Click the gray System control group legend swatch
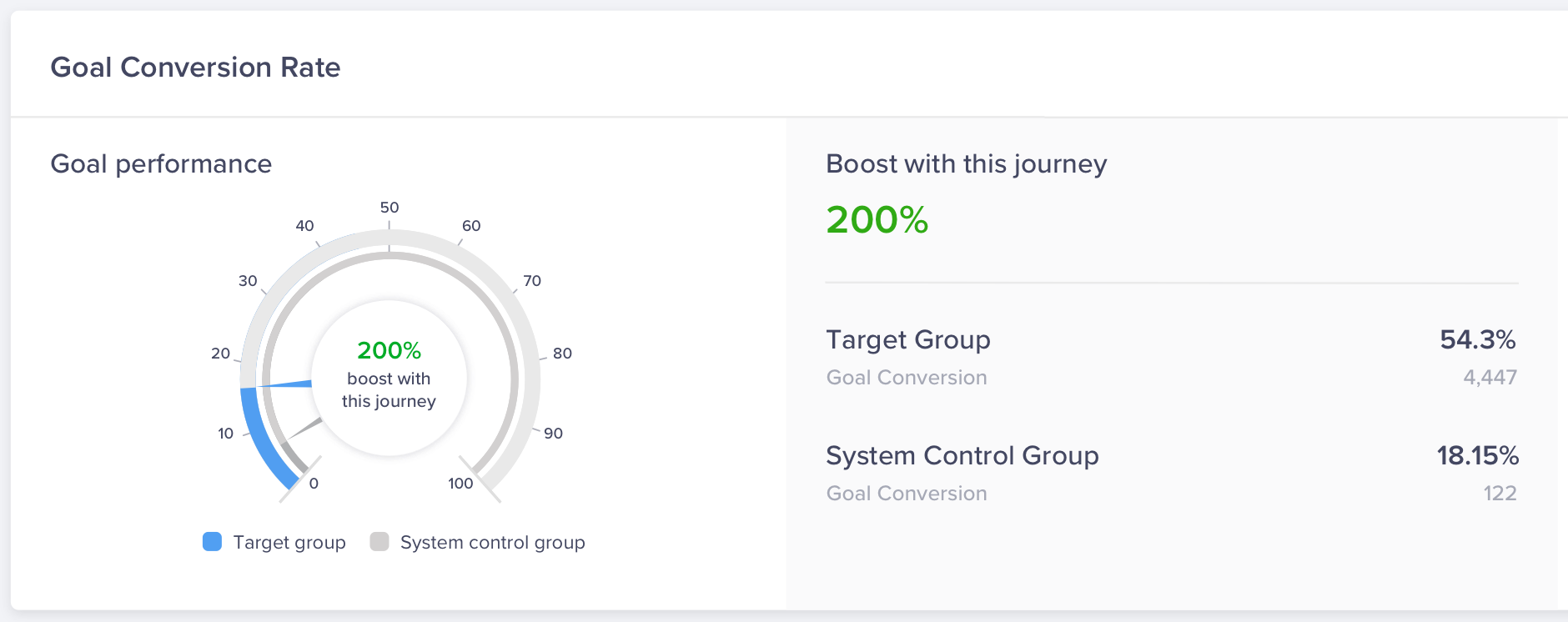 379,542
